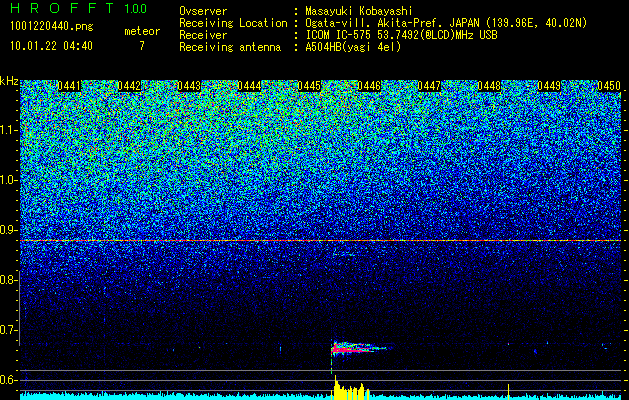Click the horizontal red carrier line
This screenshot has height=400, width=629.
[x=320, y=240]
